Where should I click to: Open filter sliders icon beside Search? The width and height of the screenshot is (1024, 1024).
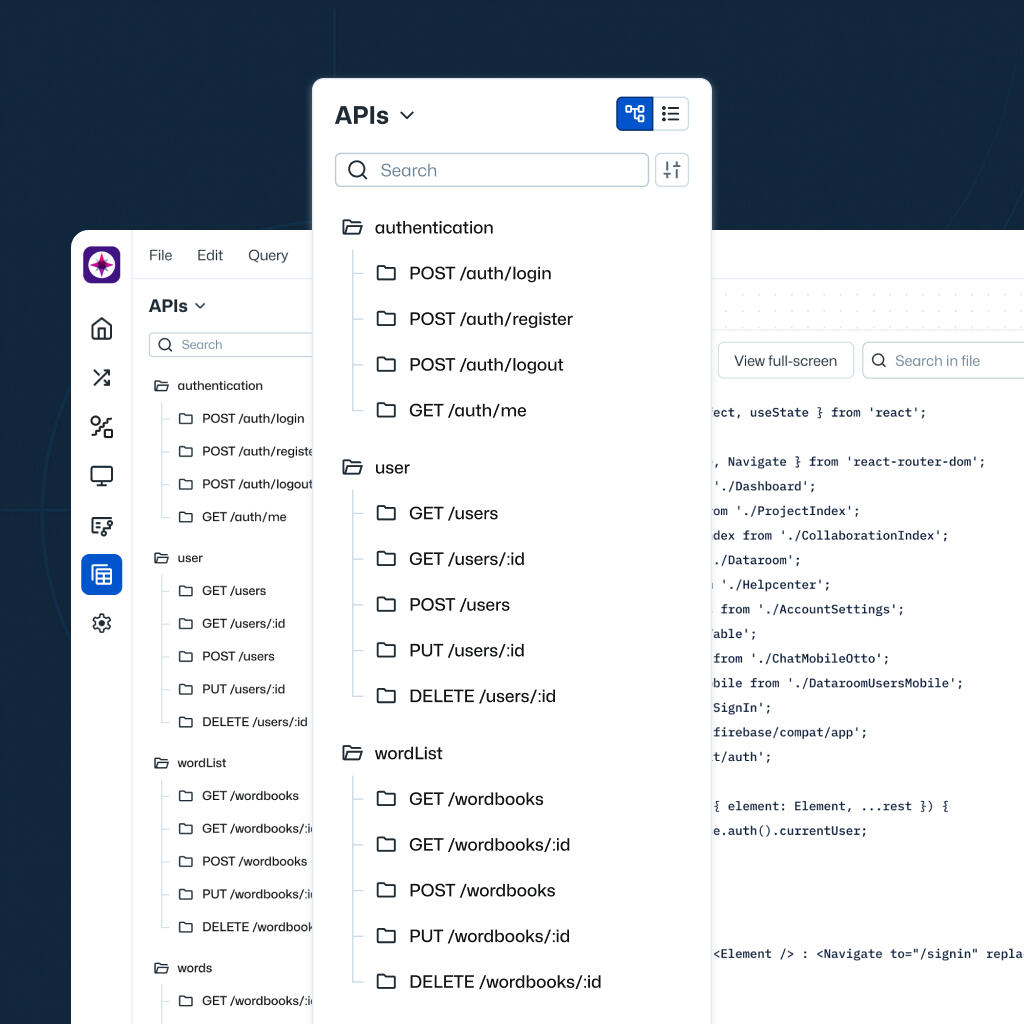pos(672,170)
